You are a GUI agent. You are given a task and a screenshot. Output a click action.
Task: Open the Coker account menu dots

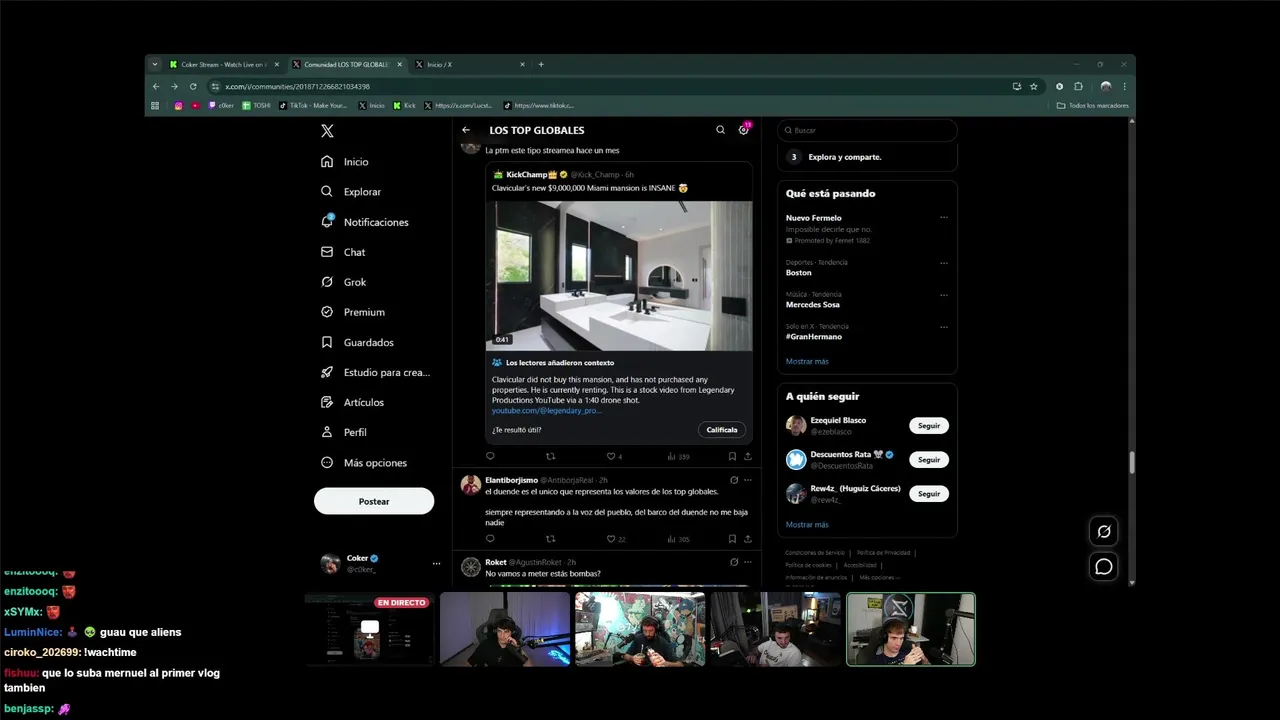[x=436, y=564]
